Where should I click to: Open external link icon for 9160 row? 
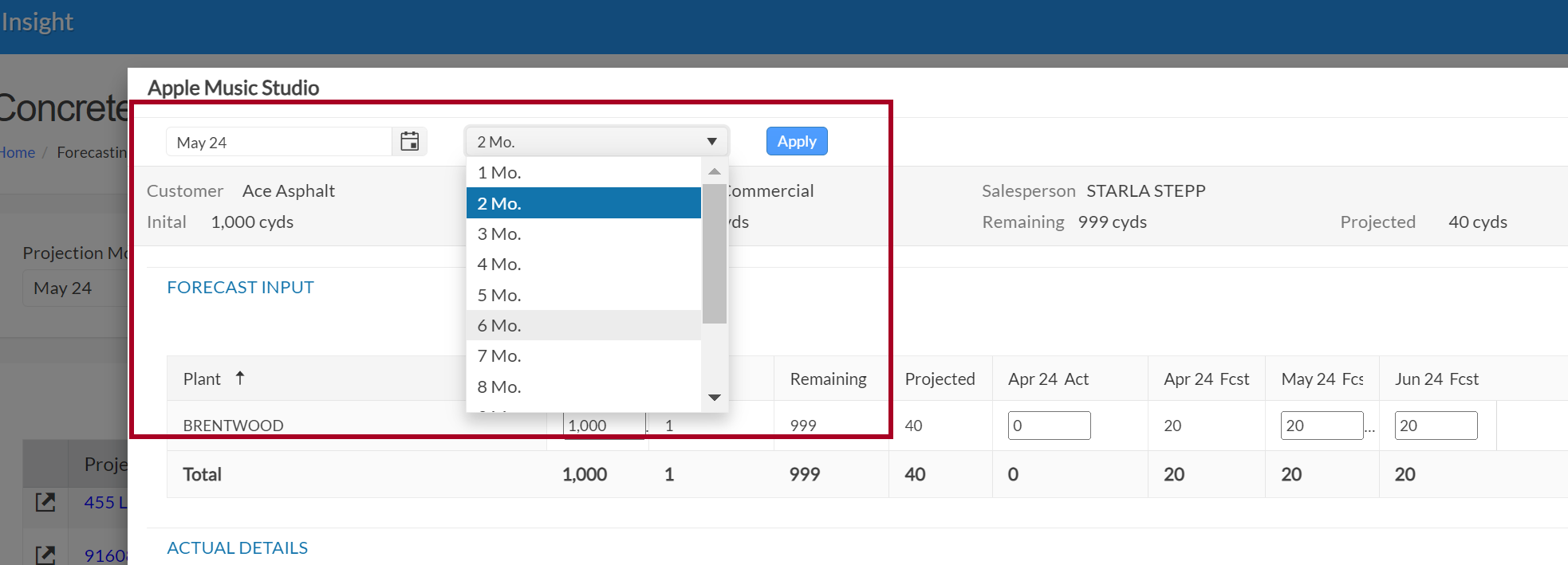(x=45, y=555)
